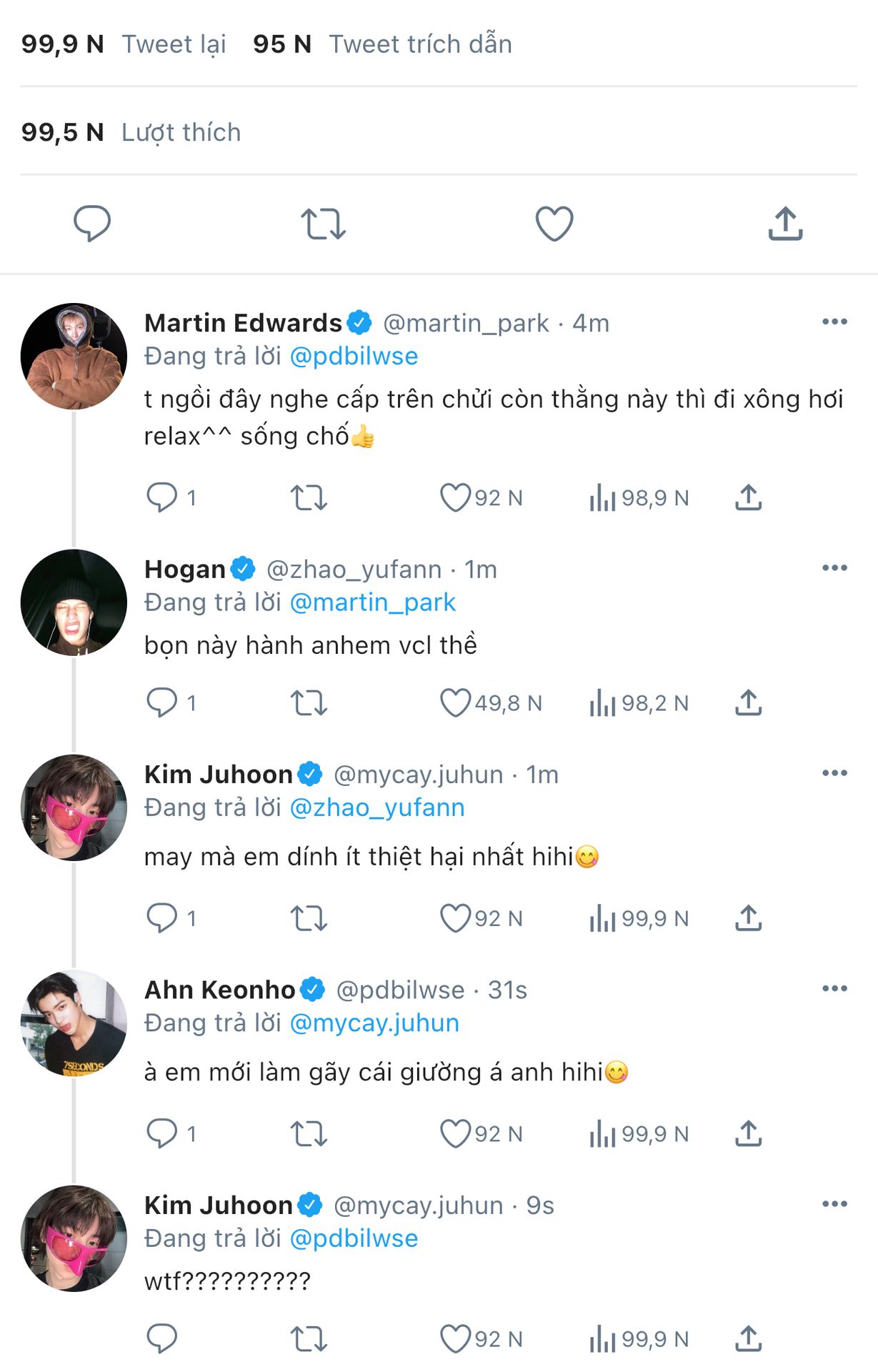Share Kim Juhoon's wtf reply
This screenshot has width=878, height=1372.
[x=748, y=1338]
